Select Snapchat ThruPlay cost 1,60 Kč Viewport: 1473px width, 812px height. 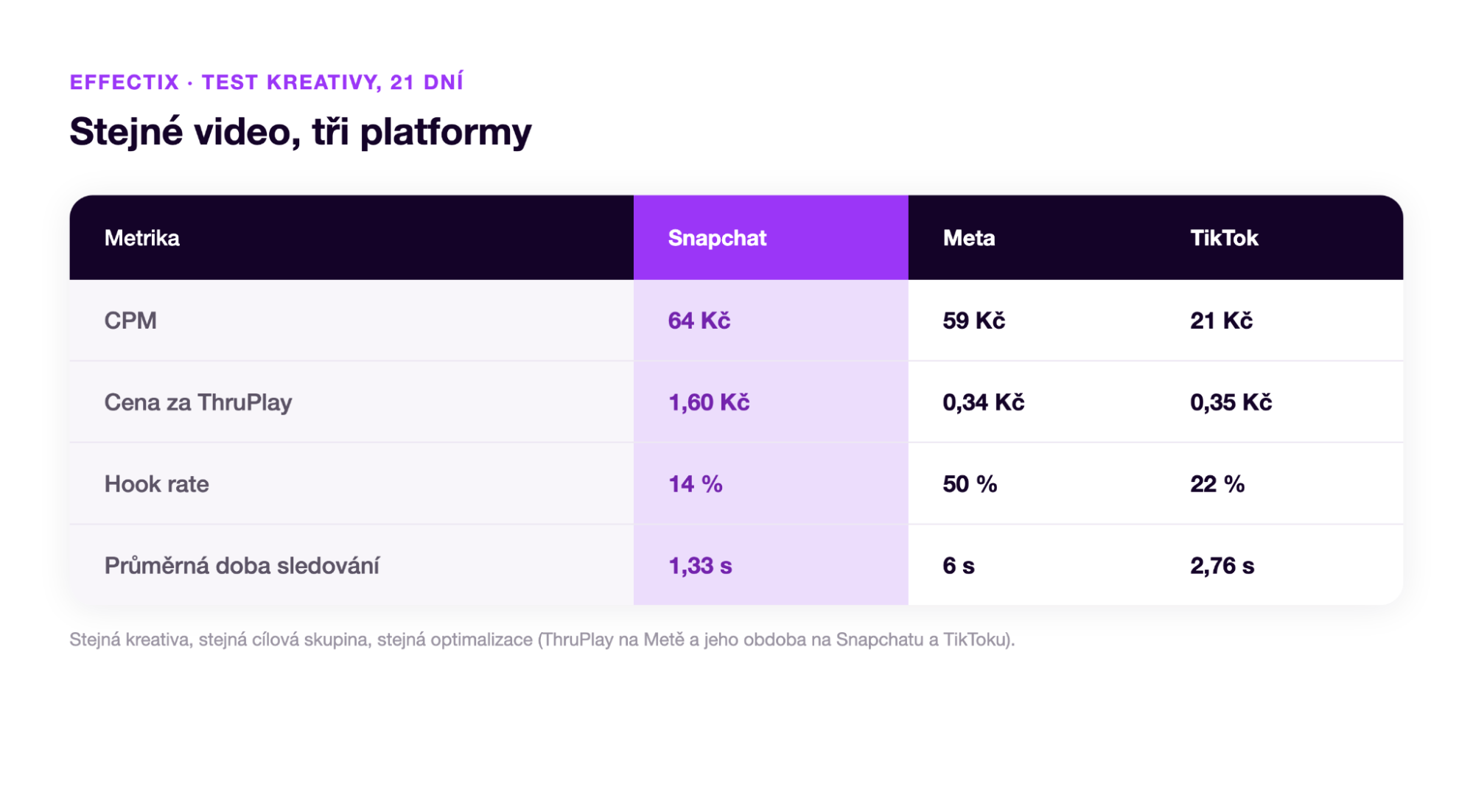click(708, 402)
